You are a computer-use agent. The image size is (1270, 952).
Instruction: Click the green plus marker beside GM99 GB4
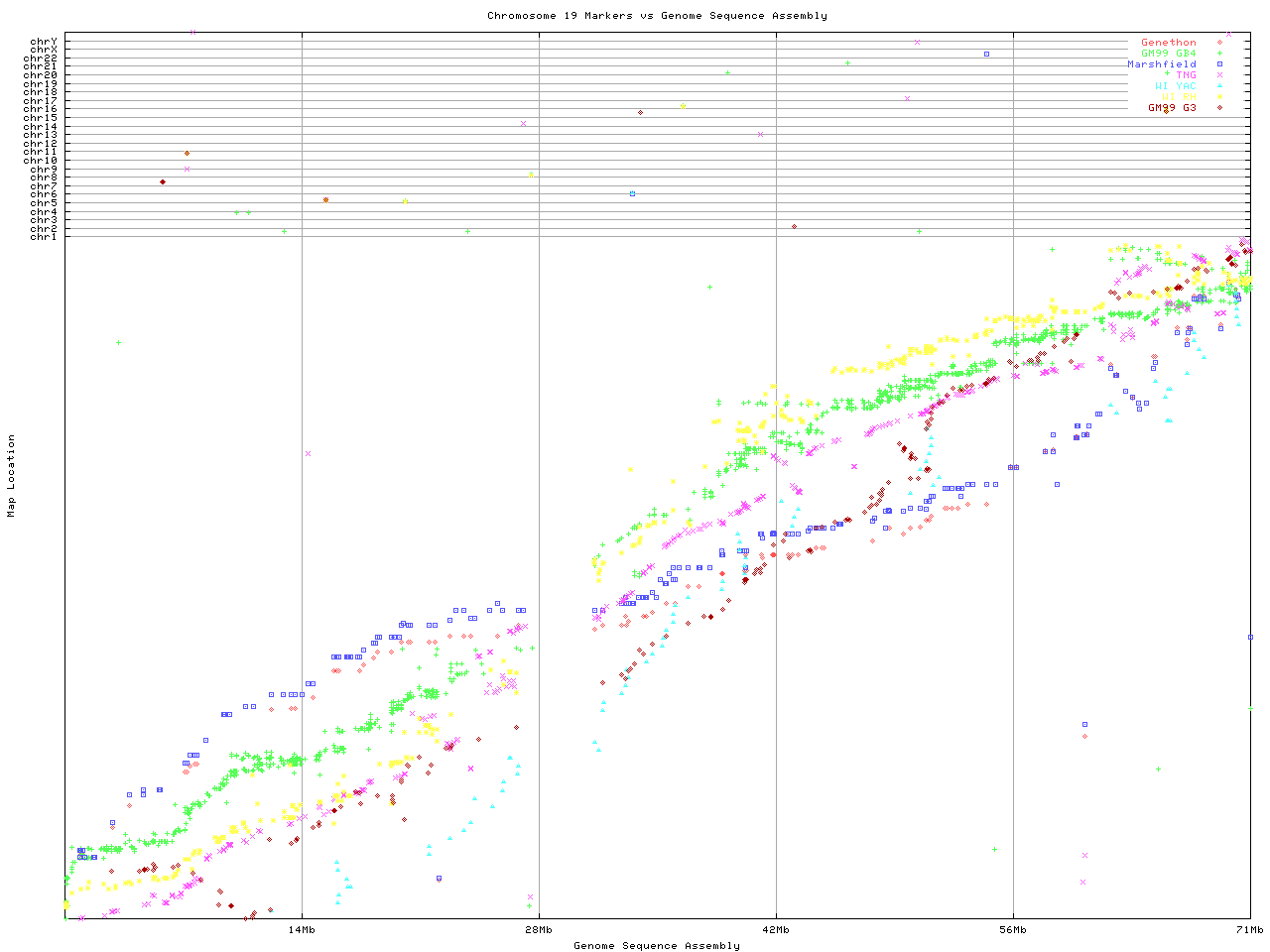[x=1219, y=54]
